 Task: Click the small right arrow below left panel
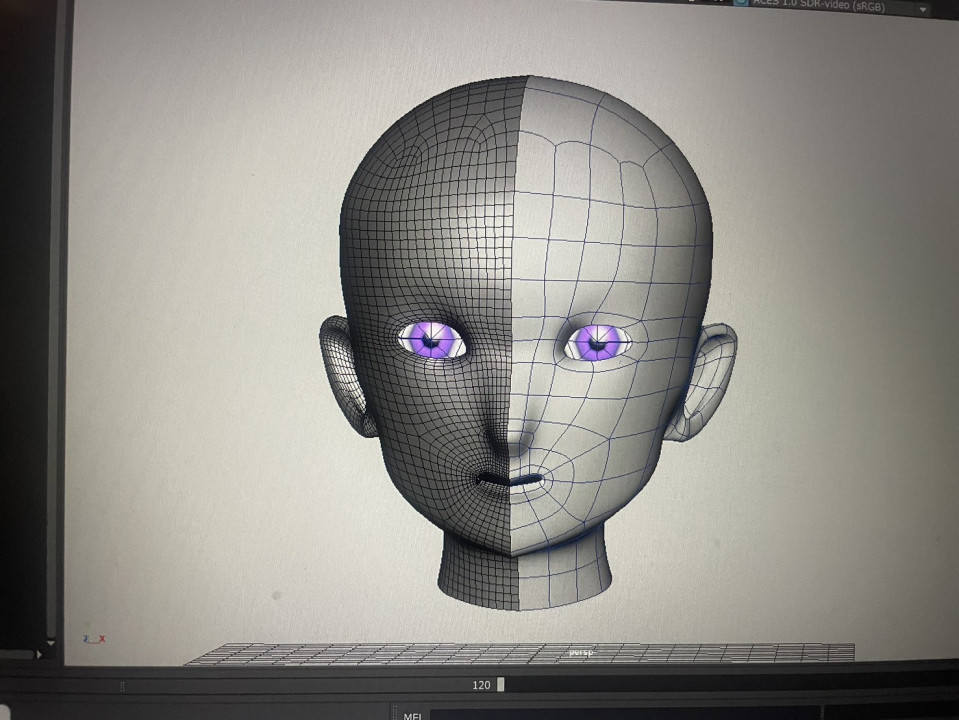(39, 655)
